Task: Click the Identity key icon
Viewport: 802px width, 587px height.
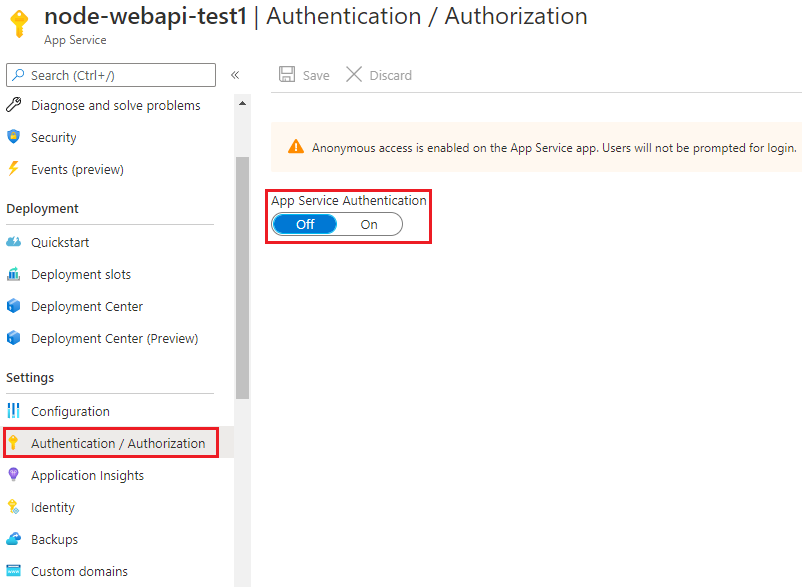Action: pyautogui.click(x=14, y=507)
